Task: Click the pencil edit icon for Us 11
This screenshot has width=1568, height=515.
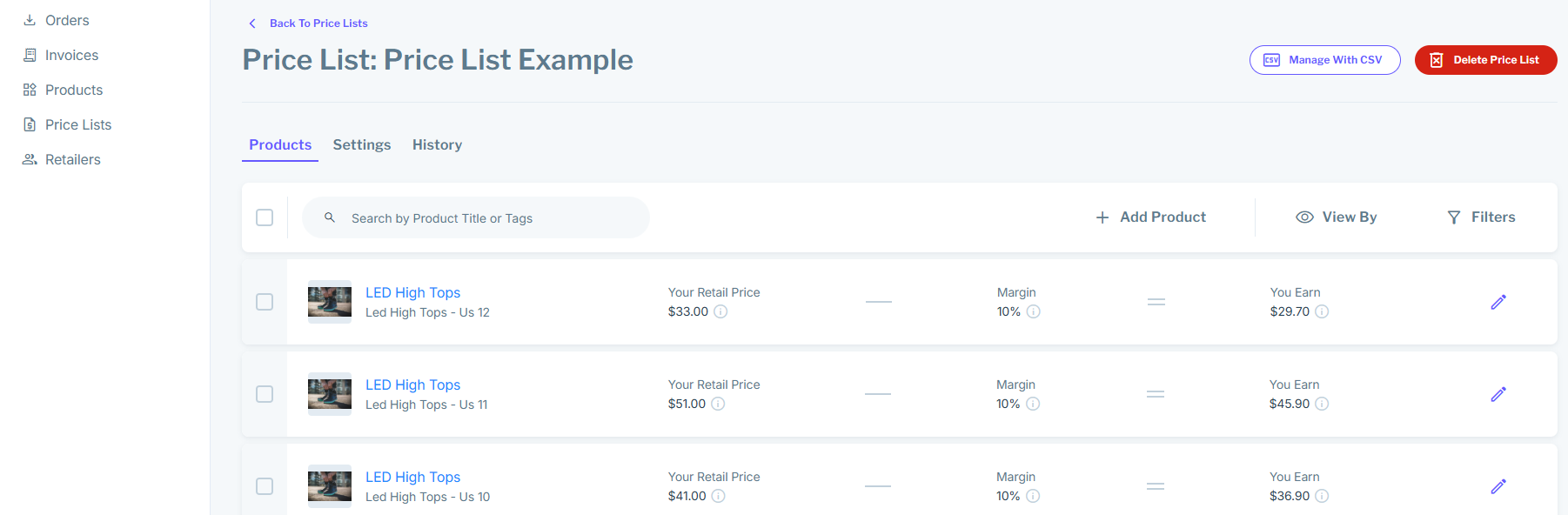Action: pos(1498,394)
